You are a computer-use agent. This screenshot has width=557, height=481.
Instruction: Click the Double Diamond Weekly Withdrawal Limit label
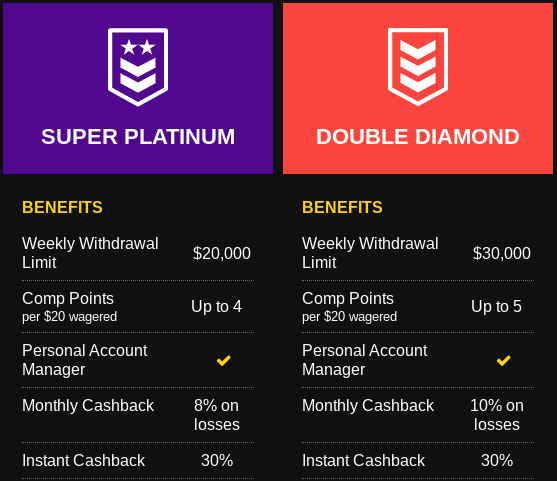tap(370, 253)
